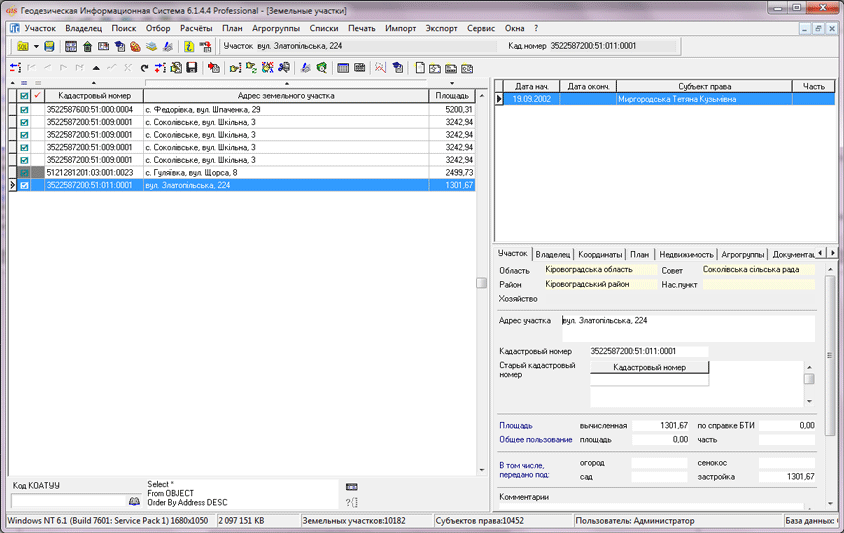Click the last document icon at the end of the second toolbar

467,68
